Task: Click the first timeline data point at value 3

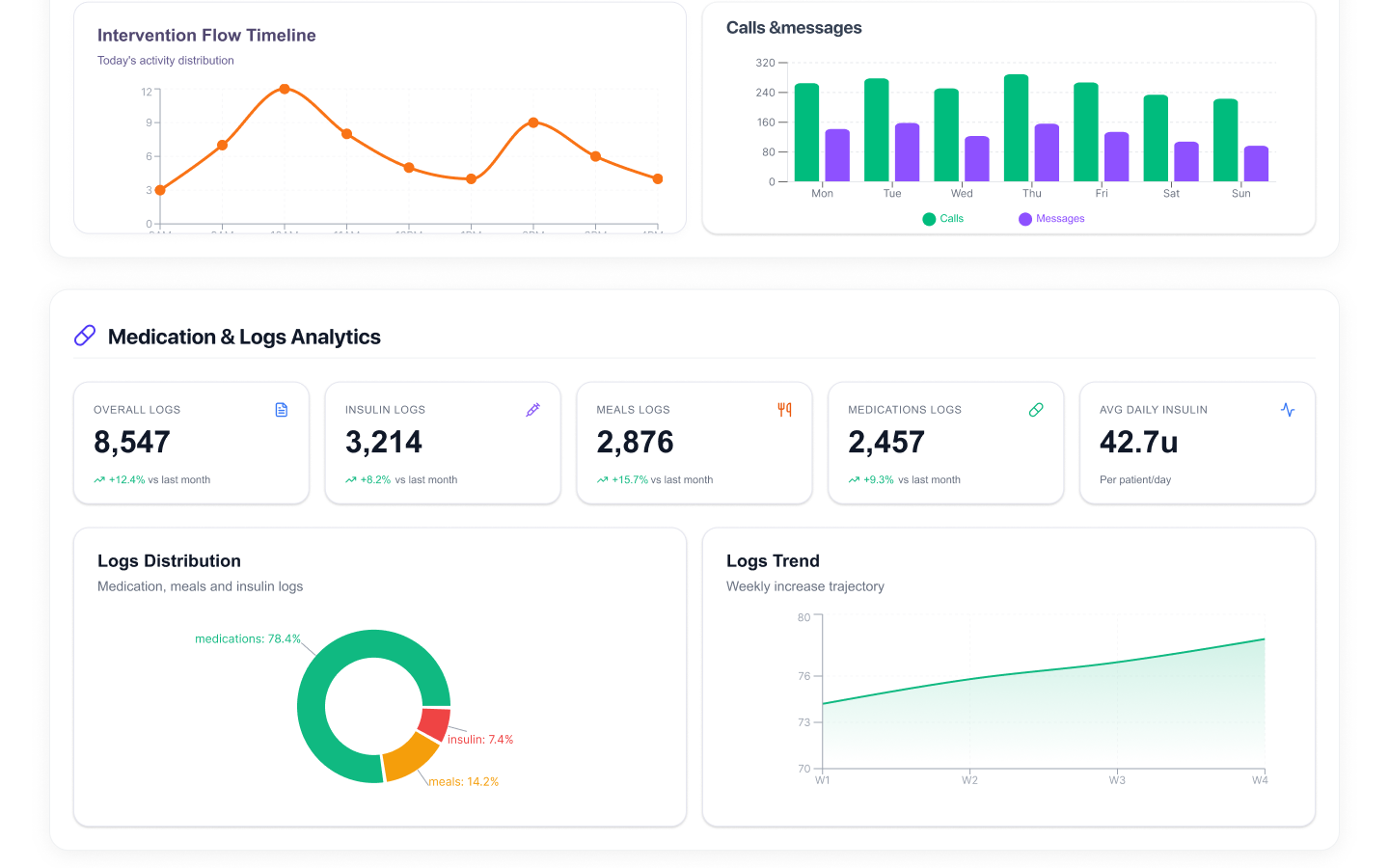Action: tap(160, 190)
